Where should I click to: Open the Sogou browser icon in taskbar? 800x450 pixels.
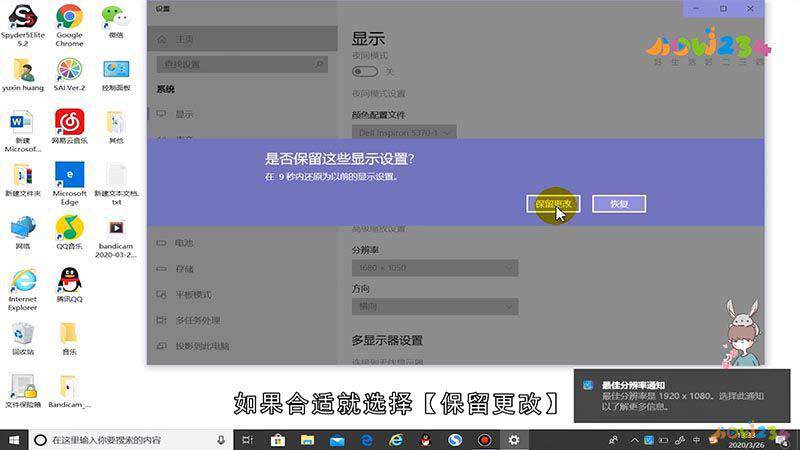455,440
